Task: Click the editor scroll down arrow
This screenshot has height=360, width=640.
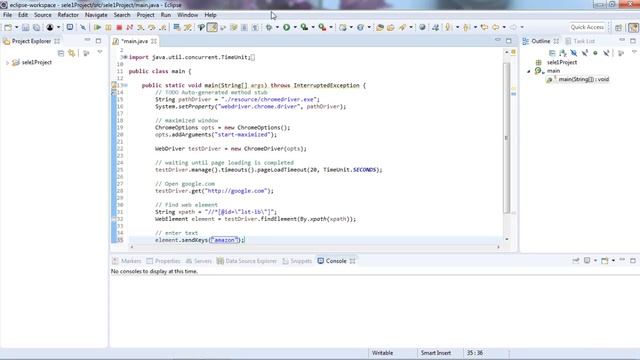Action: pyautogui.click(x=507, y=239)
